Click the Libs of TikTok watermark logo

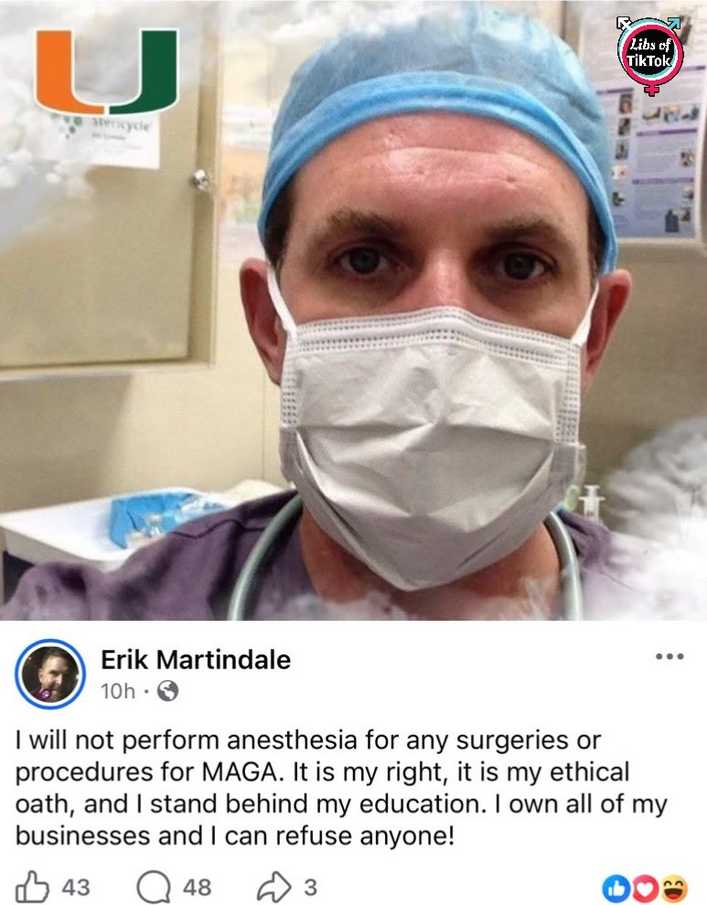(x=650, y=55)
